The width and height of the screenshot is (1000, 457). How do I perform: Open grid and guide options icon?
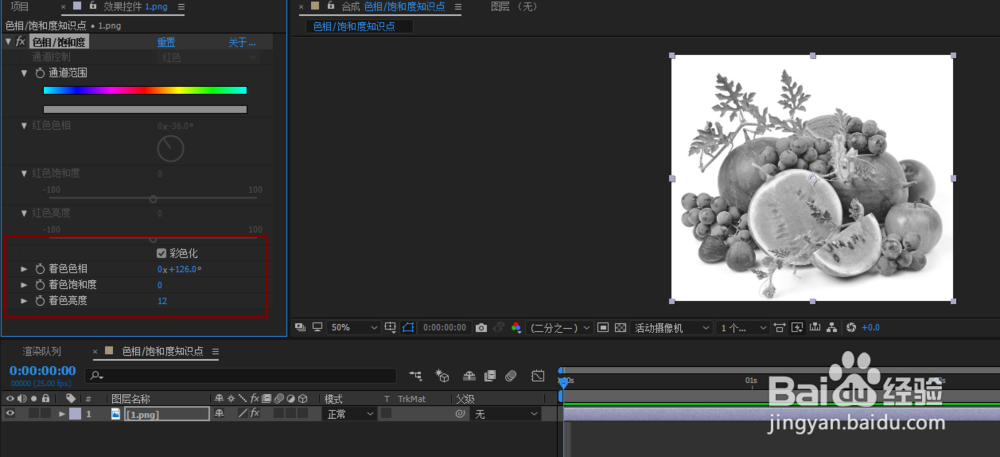click(x=391, y=328)
